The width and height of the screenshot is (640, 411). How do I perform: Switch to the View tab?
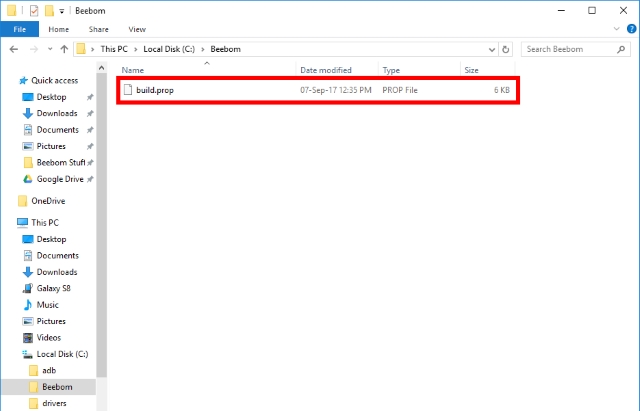pos(137,30)
